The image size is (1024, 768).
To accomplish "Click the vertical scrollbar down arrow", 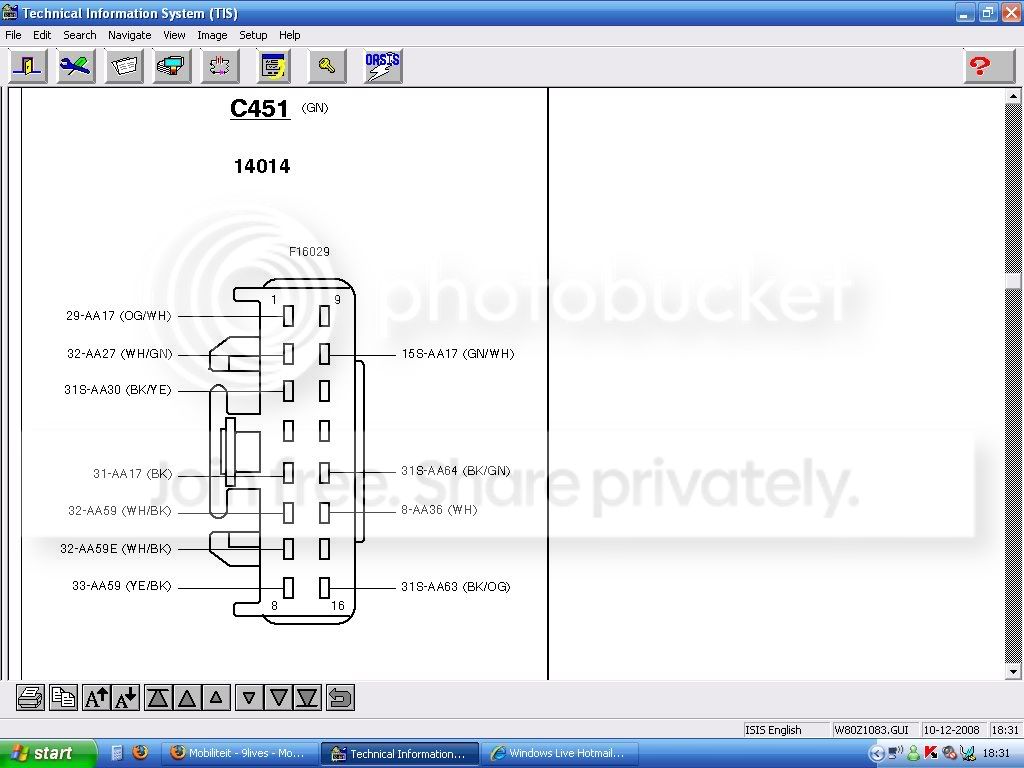I will coord(1013,671).
